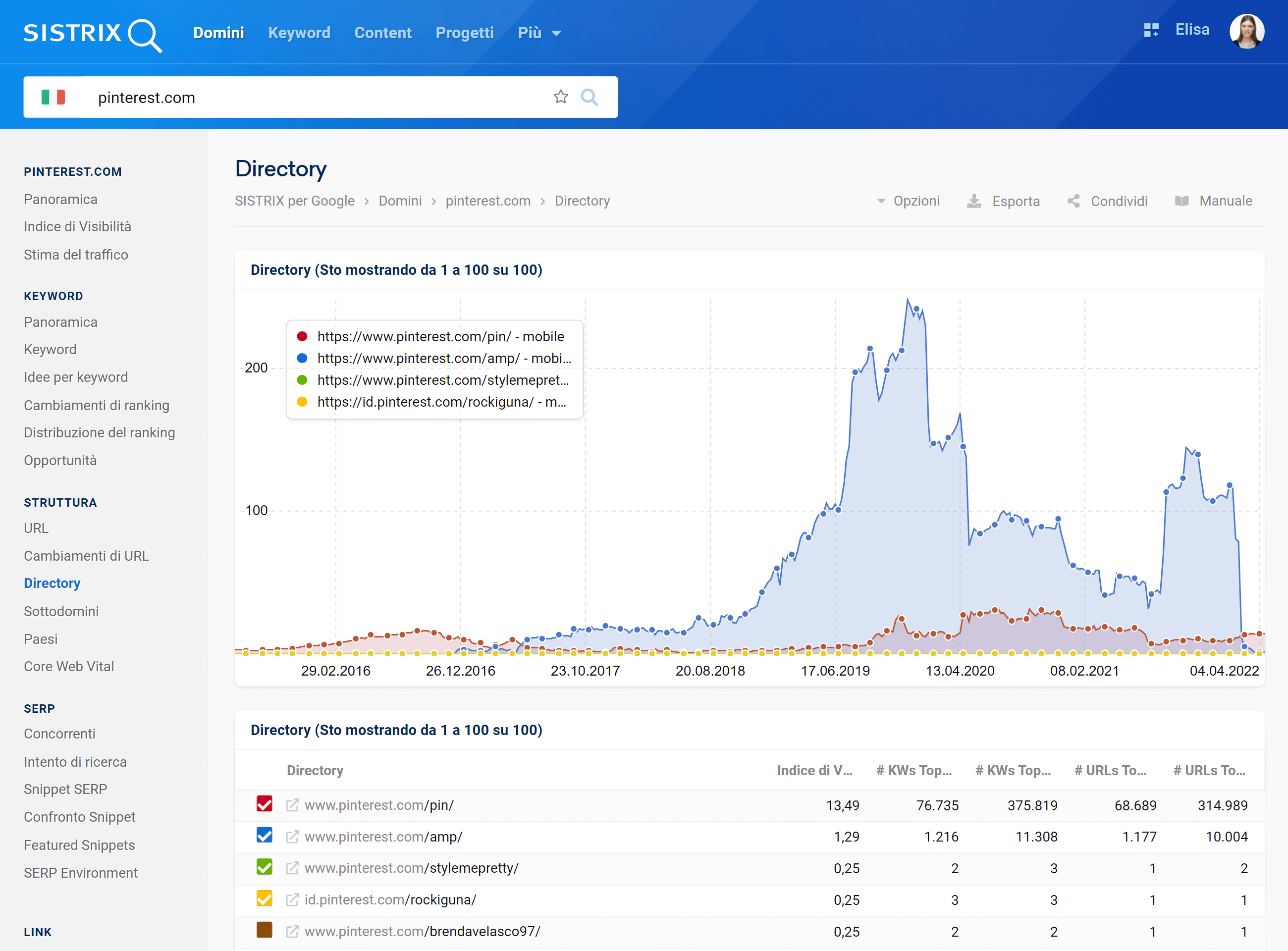This screenshot has width=1288, height=951.
Task: Open Cambiamenti di URL in sidebar
Action: (86, 556)
